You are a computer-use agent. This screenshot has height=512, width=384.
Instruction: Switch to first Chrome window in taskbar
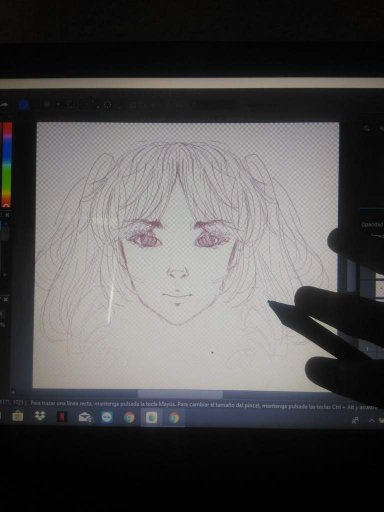pos(129,417)
